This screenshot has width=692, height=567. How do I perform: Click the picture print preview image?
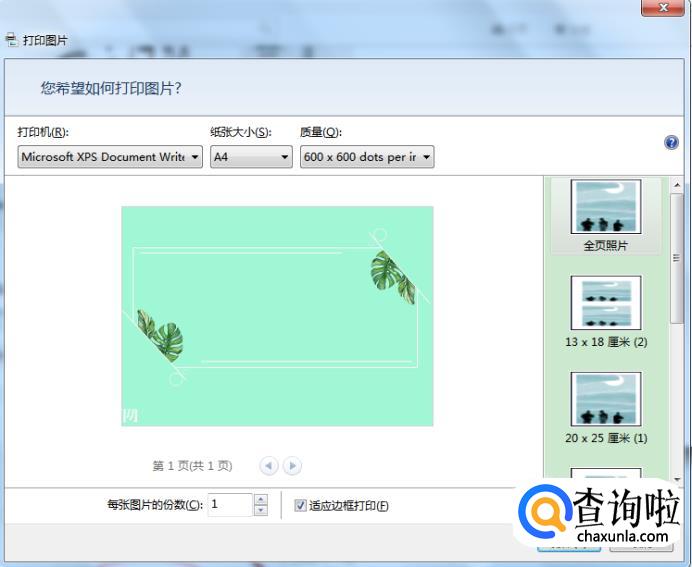tap(277, 316)
